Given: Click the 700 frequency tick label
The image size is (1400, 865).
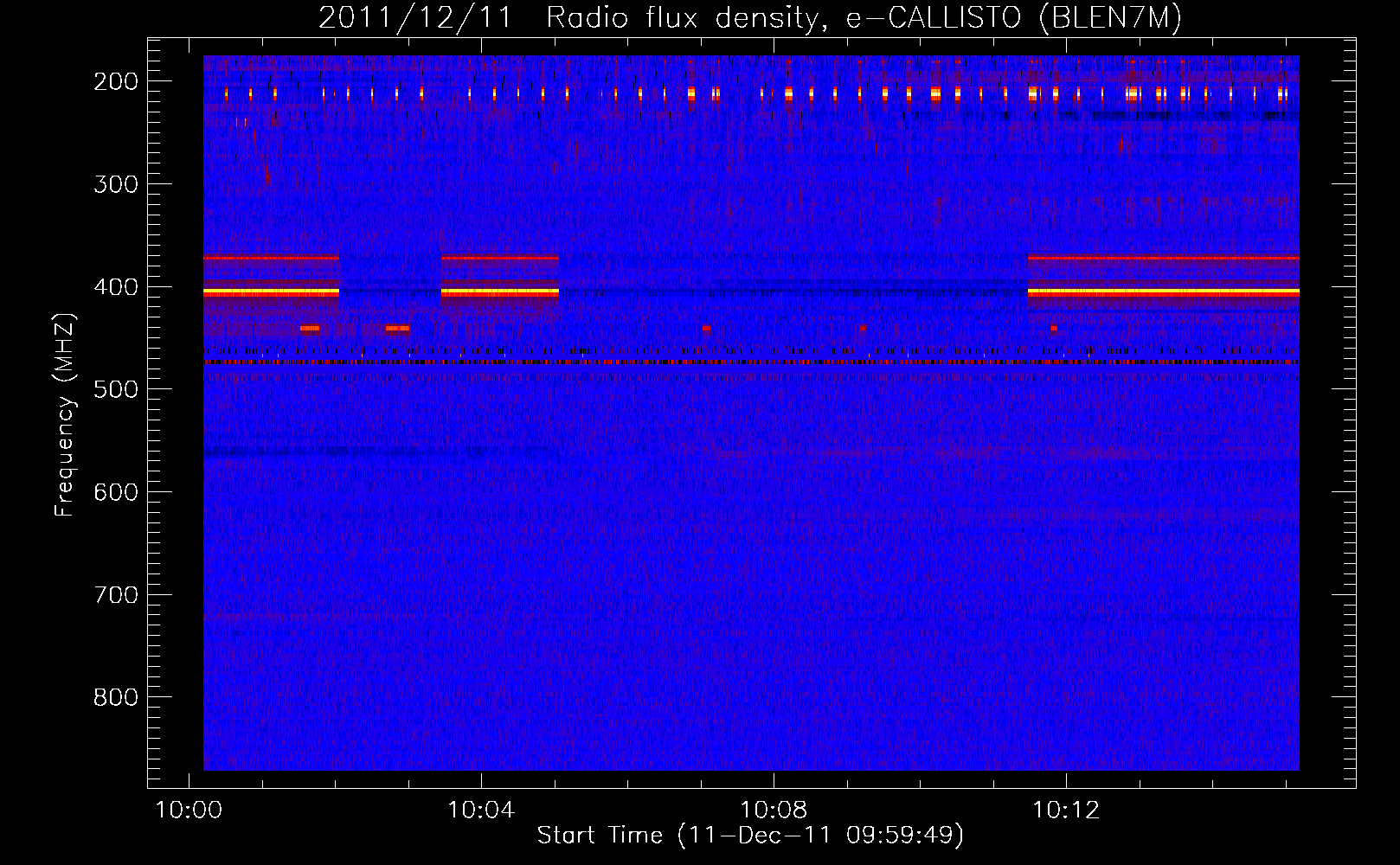Looking at the screenshot, I should point(115,595).
